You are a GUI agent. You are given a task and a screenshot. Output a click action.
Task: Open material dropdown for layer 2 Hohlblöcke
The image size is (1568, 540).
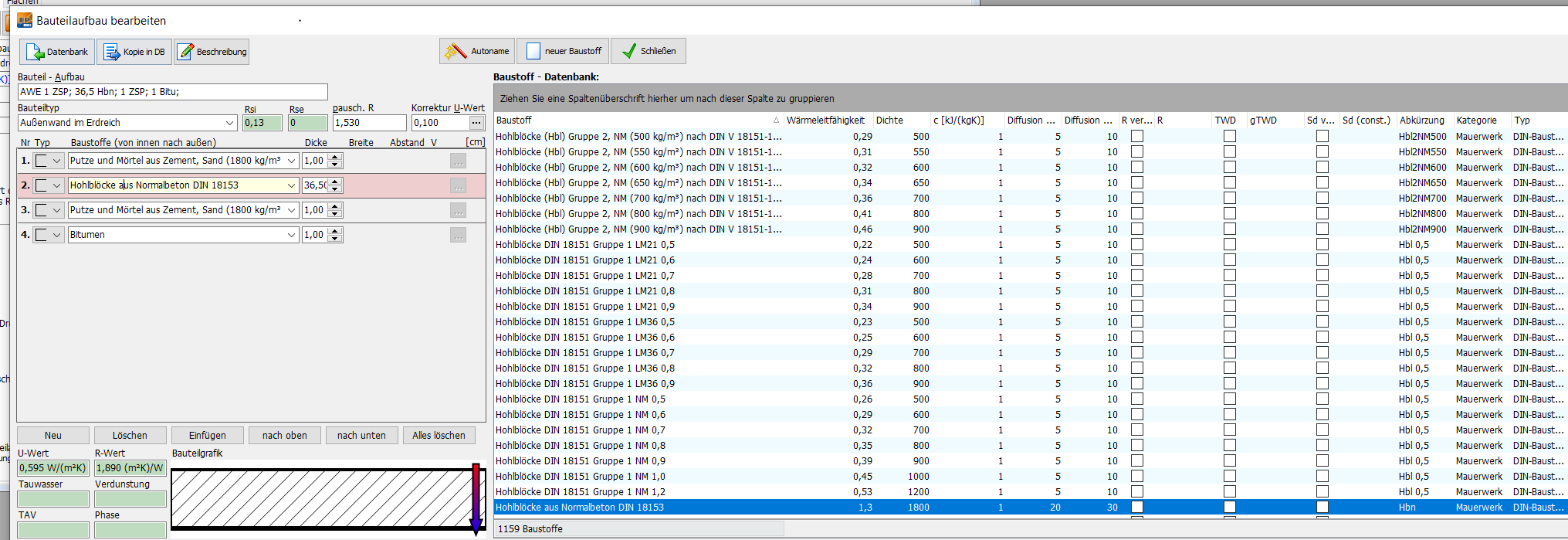point(291,185)
